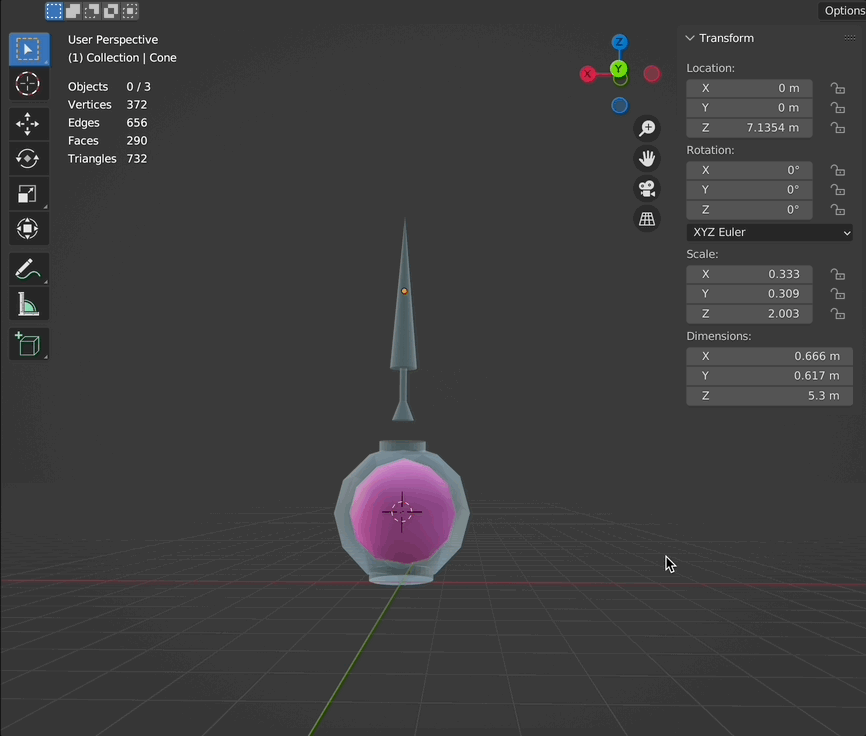Screen dimensions: 866x736
Task: Click Rotation Z field
Action: point(749,210)
